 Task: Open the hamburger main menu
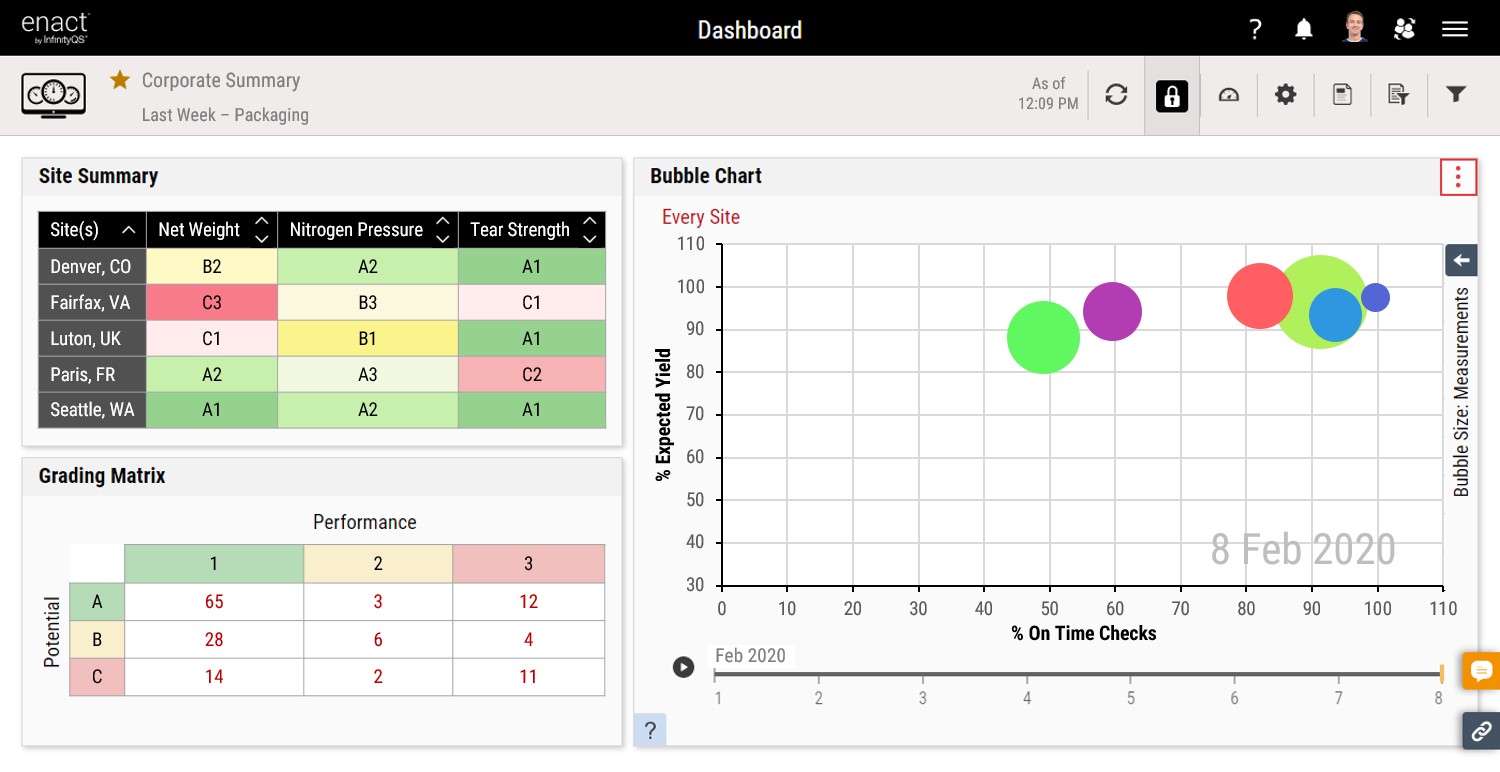(1454, 29)
